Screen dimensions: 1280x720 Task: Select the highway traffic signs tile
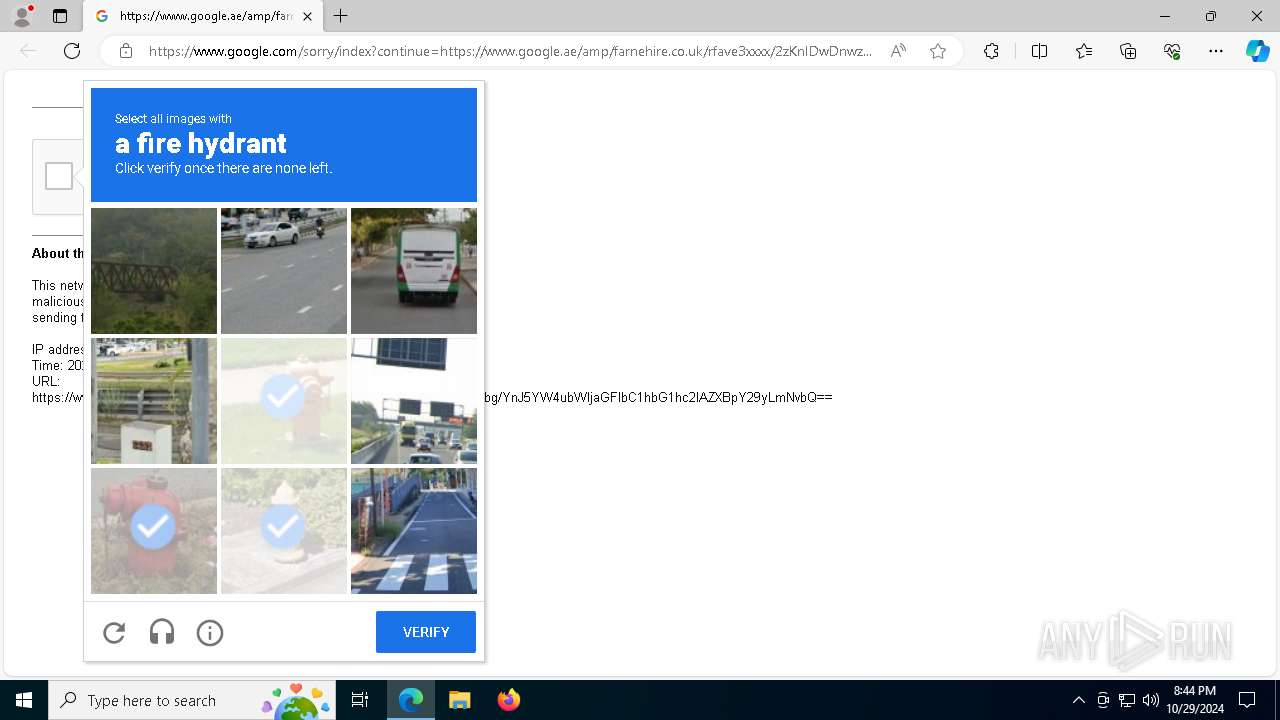414,401
